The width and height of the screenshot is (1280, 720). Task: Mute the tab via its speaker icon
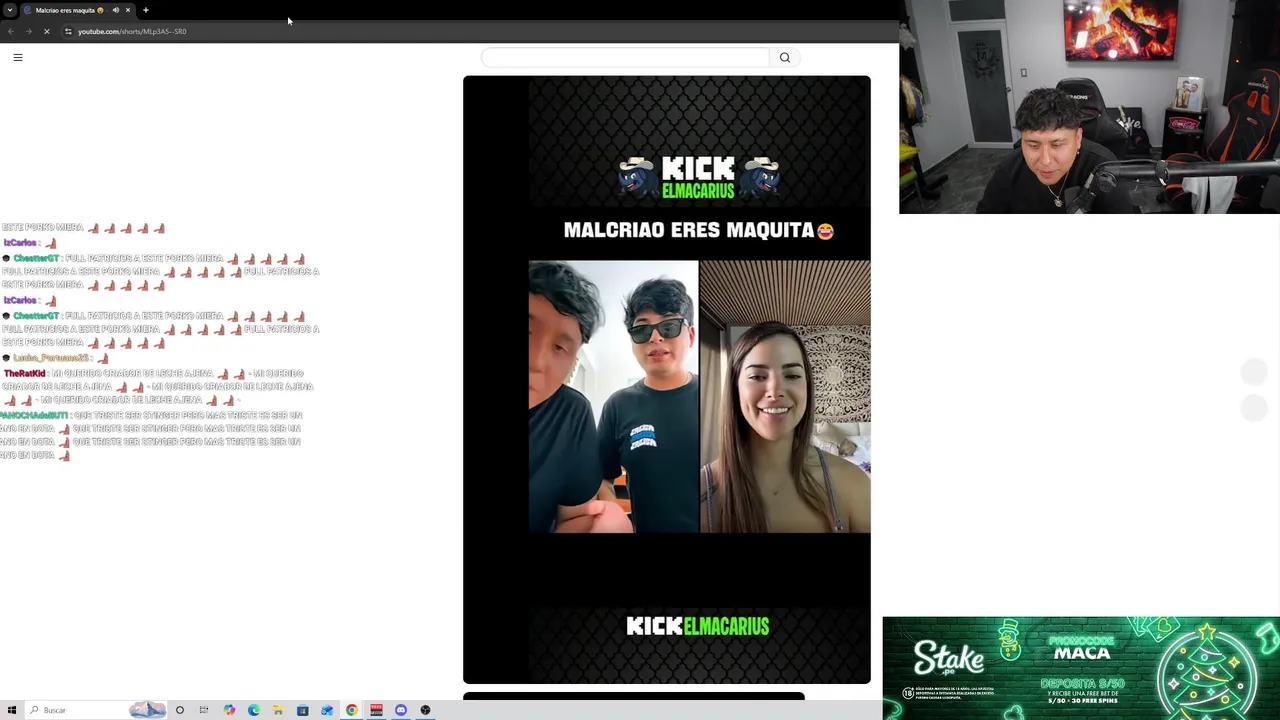click(115, 10)
